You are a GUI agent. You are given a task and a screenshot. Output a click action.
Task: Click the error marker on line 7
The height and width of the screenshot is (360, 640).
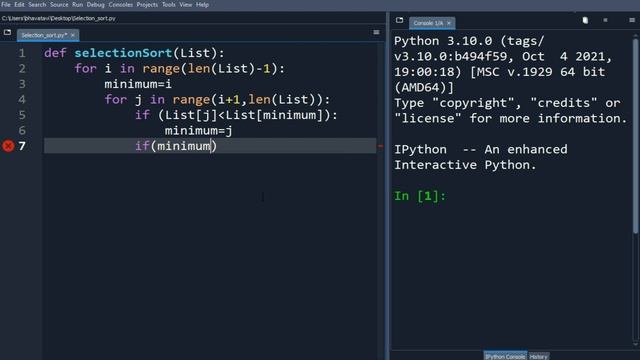[8, 146]
